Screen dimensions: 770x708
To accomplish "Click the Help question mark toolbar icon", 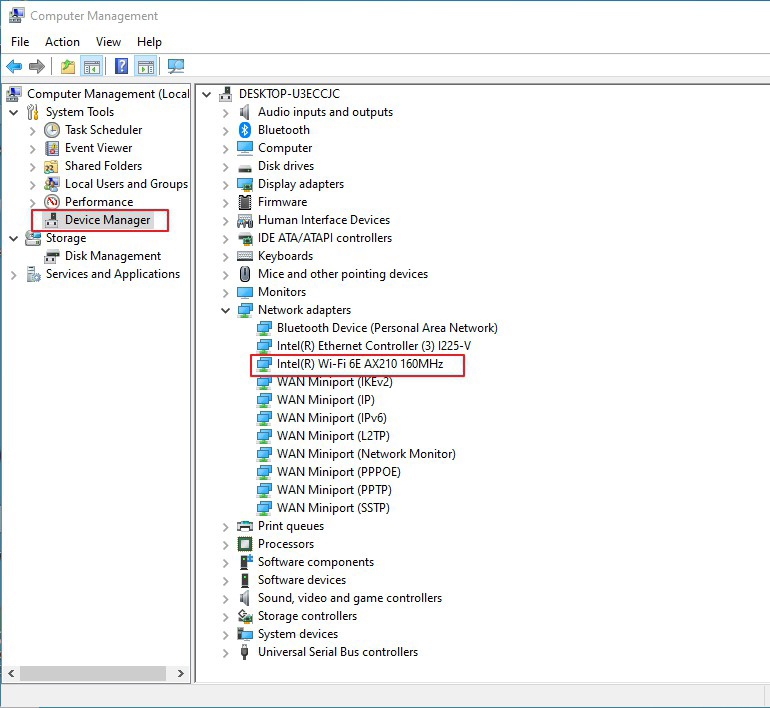I will [121, 66].
